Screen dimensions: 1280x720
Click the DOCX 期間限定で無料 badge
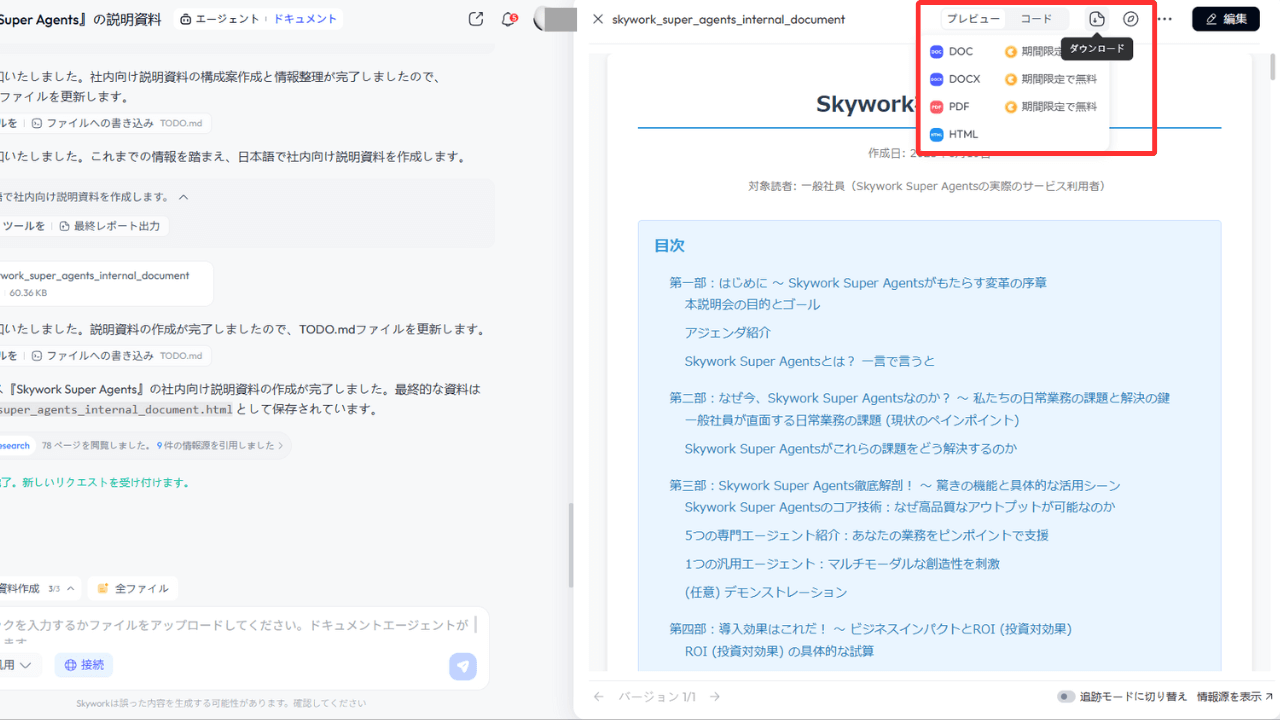click(1052, 79)
